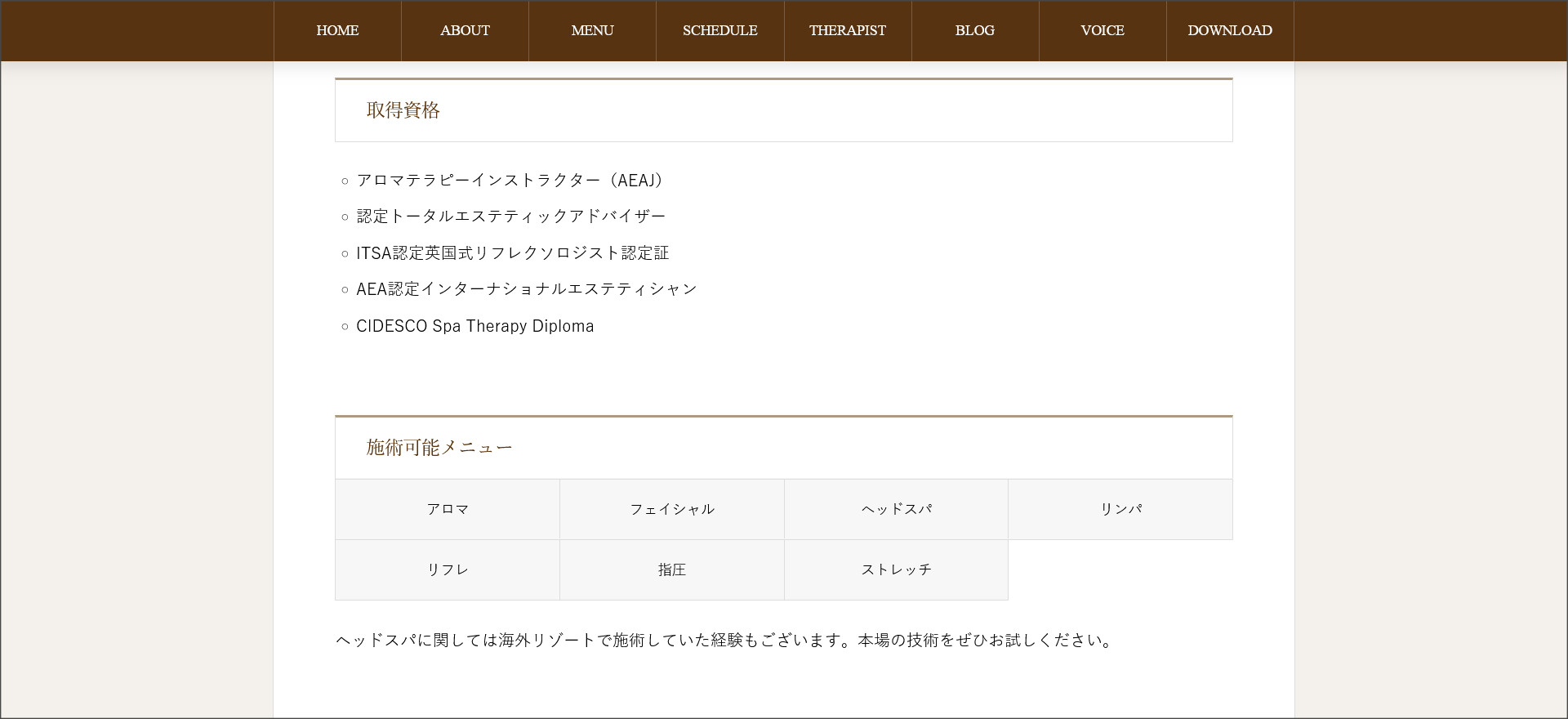The height and width of the screenshot is (719, 1568).
Task: Click the ITSA認定英国式リフレクソロジスト認定証 item
Action: tap(512, 253)
